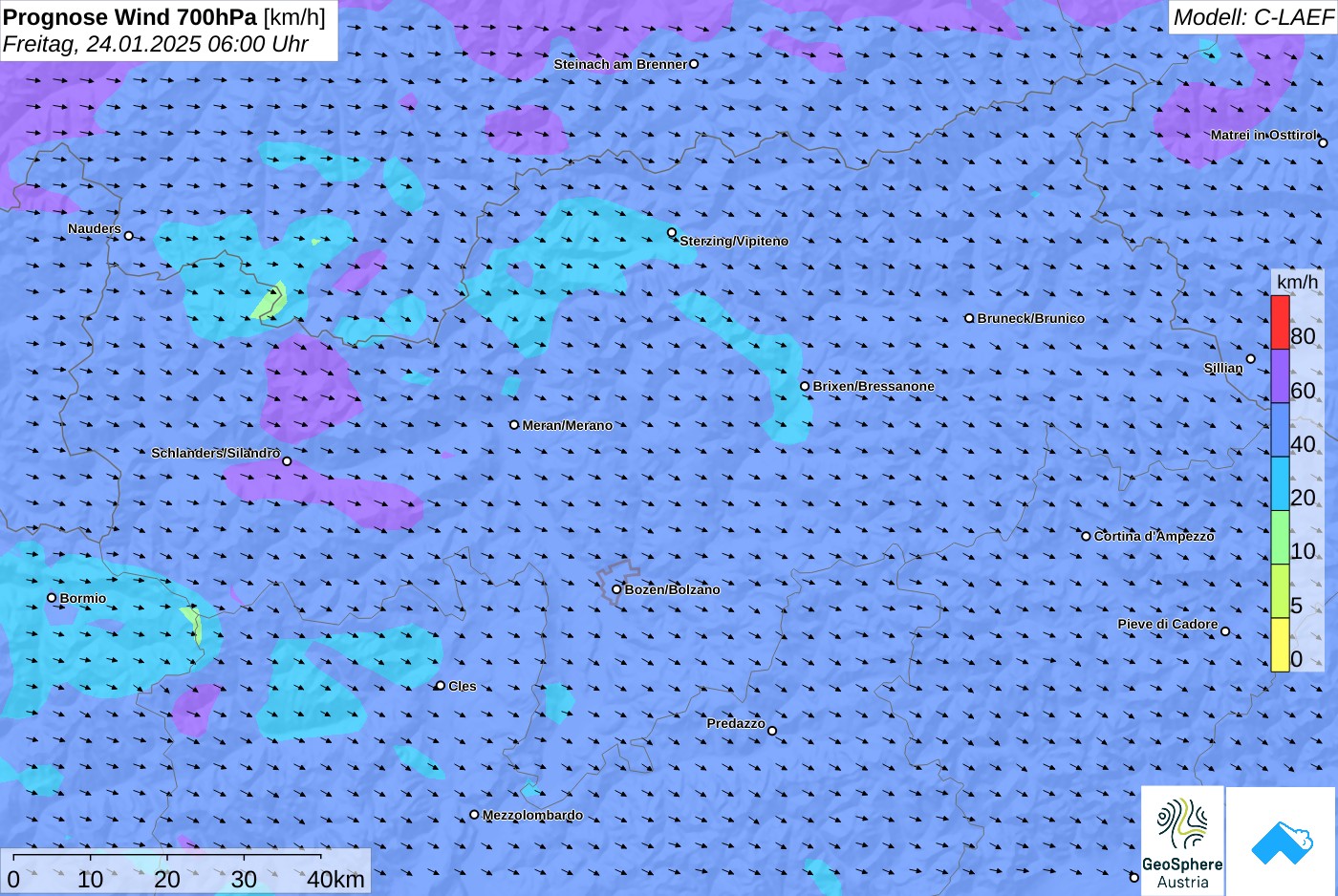1338x896 pixels.
Task: Click the 'Brixen/Bressanone' town label
Action: tap(874, 386)
